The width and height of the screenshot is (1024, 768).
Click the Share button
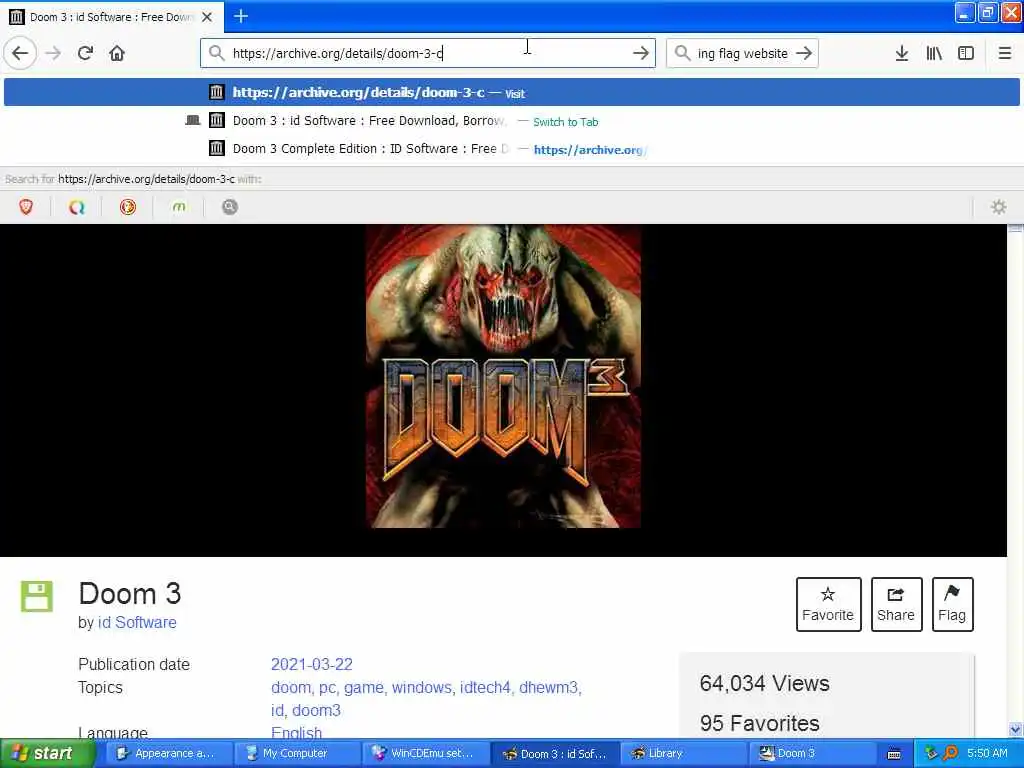[896, 604]
